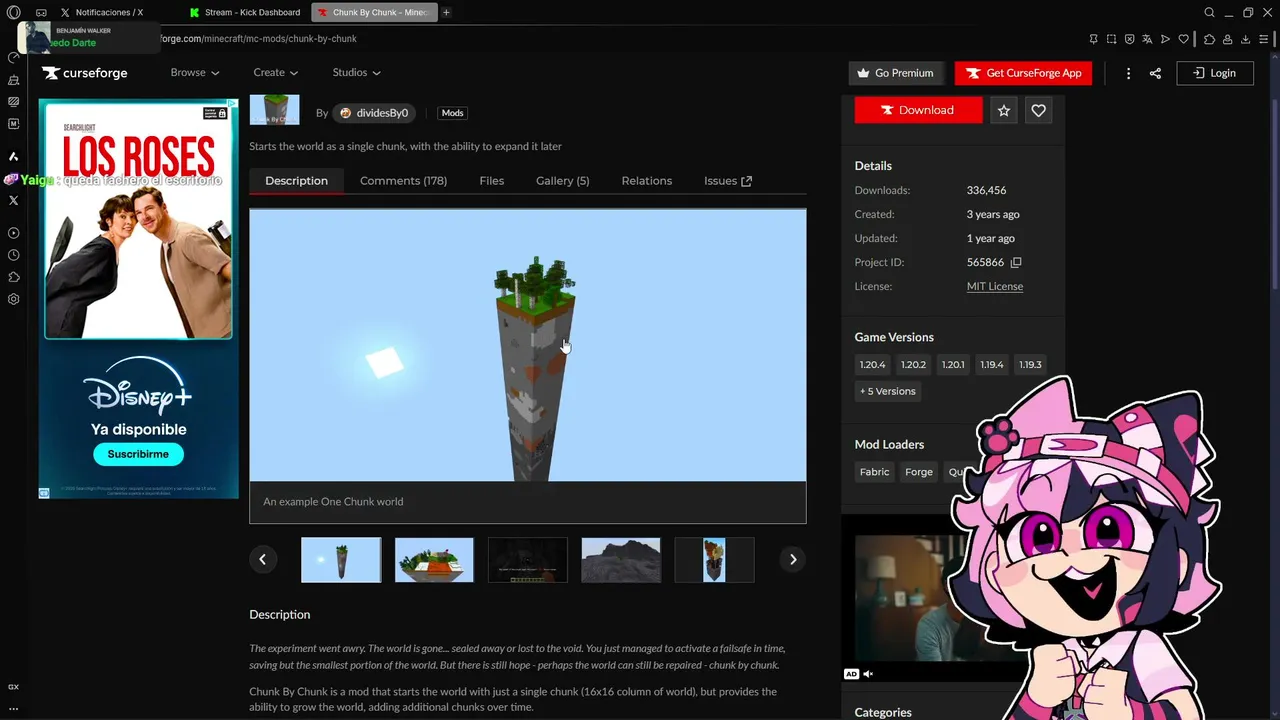Open sidebar extensions cube icon
This screenshot has width=1280, height=720.
(13, 277)
